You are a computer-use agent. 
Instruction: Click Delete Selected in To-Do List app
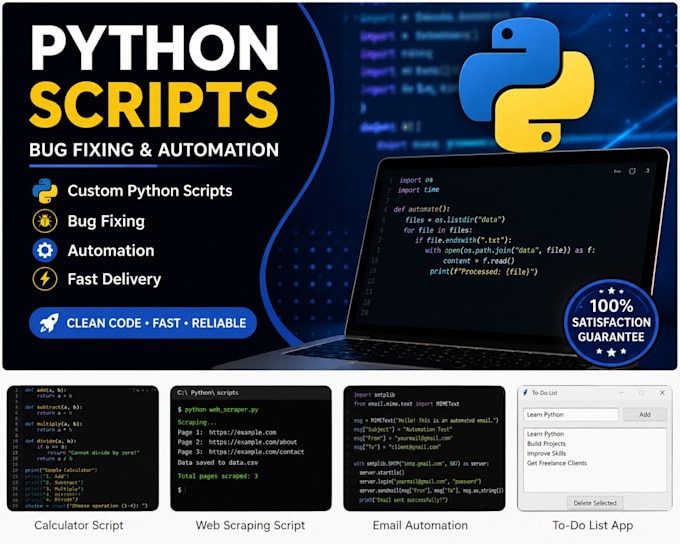tap(595, 503)
